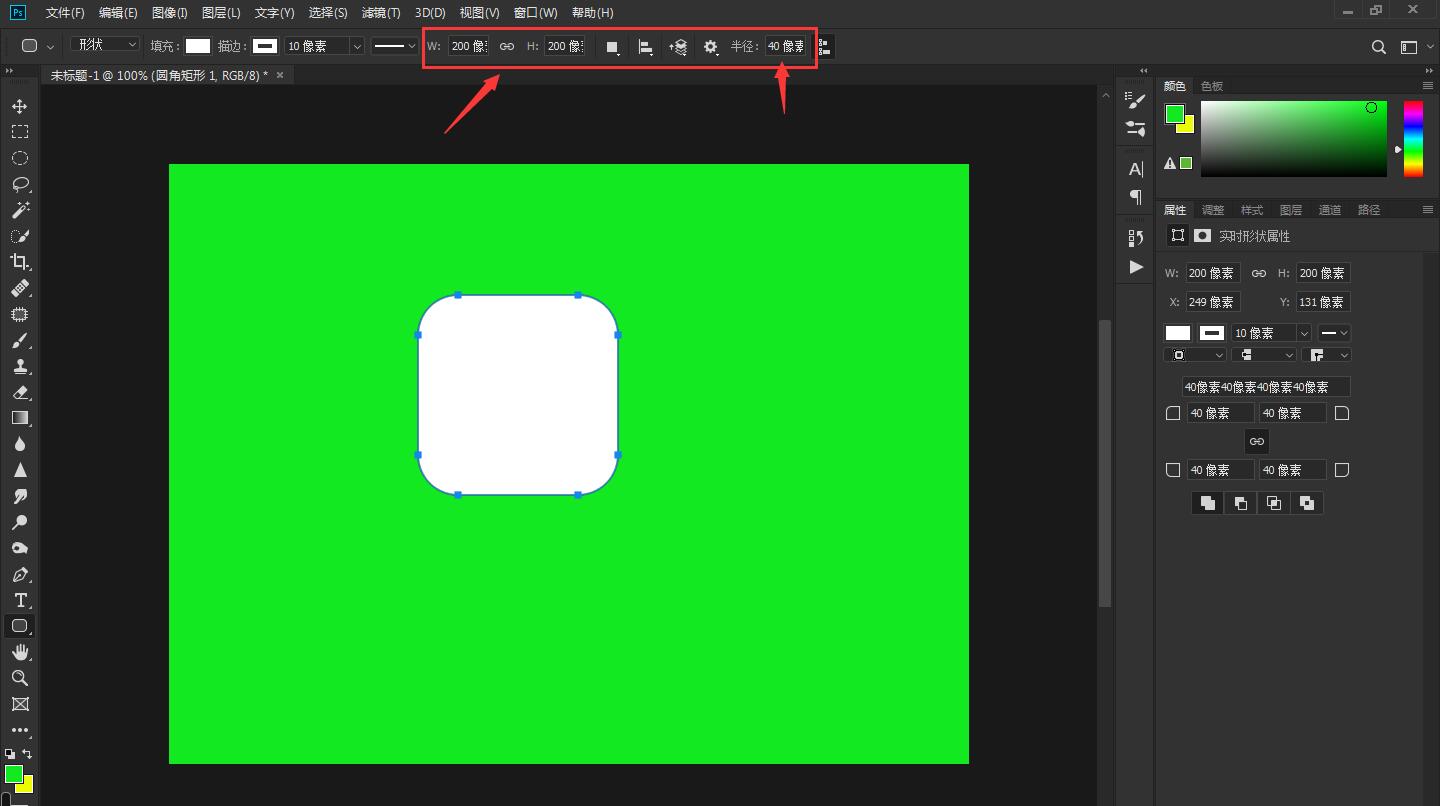Open path alignment options in options bar

point(645,47)
